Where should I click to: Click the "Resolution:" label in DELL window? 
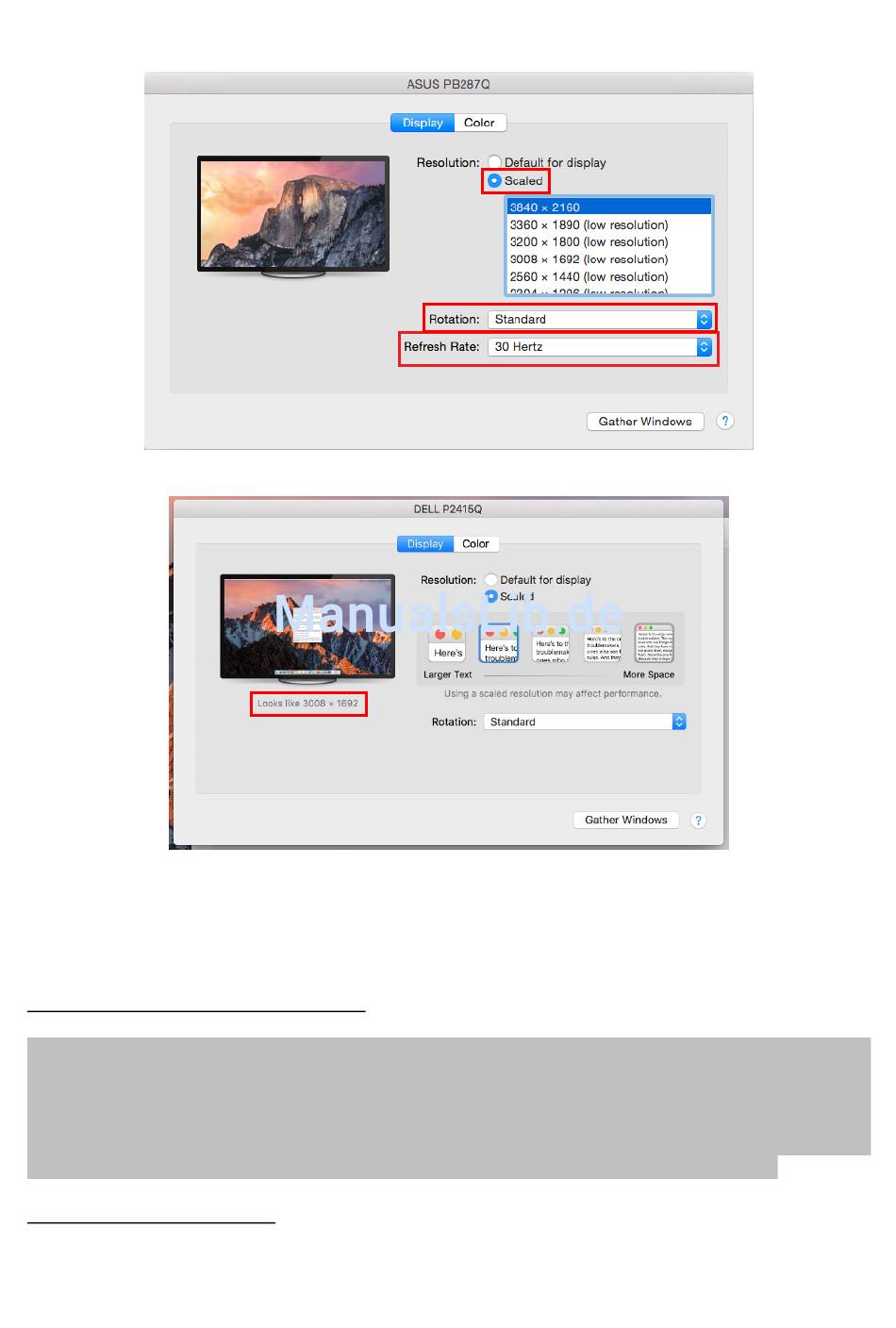pos(448,580)
